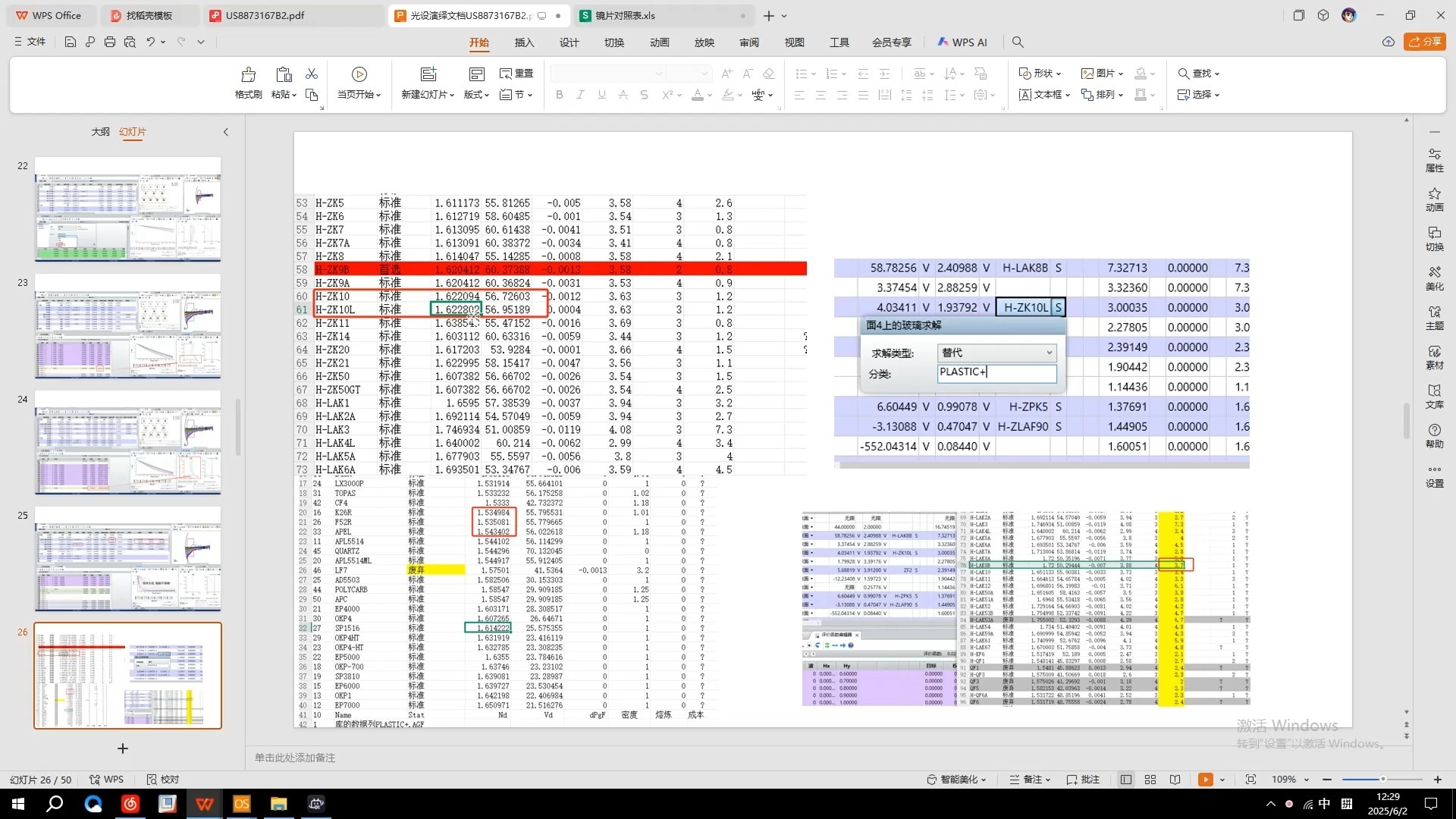
Task: Expand the New Slide (新建幻灯片) dropdown
Action: pyautogui.click(x=452, y=95)
